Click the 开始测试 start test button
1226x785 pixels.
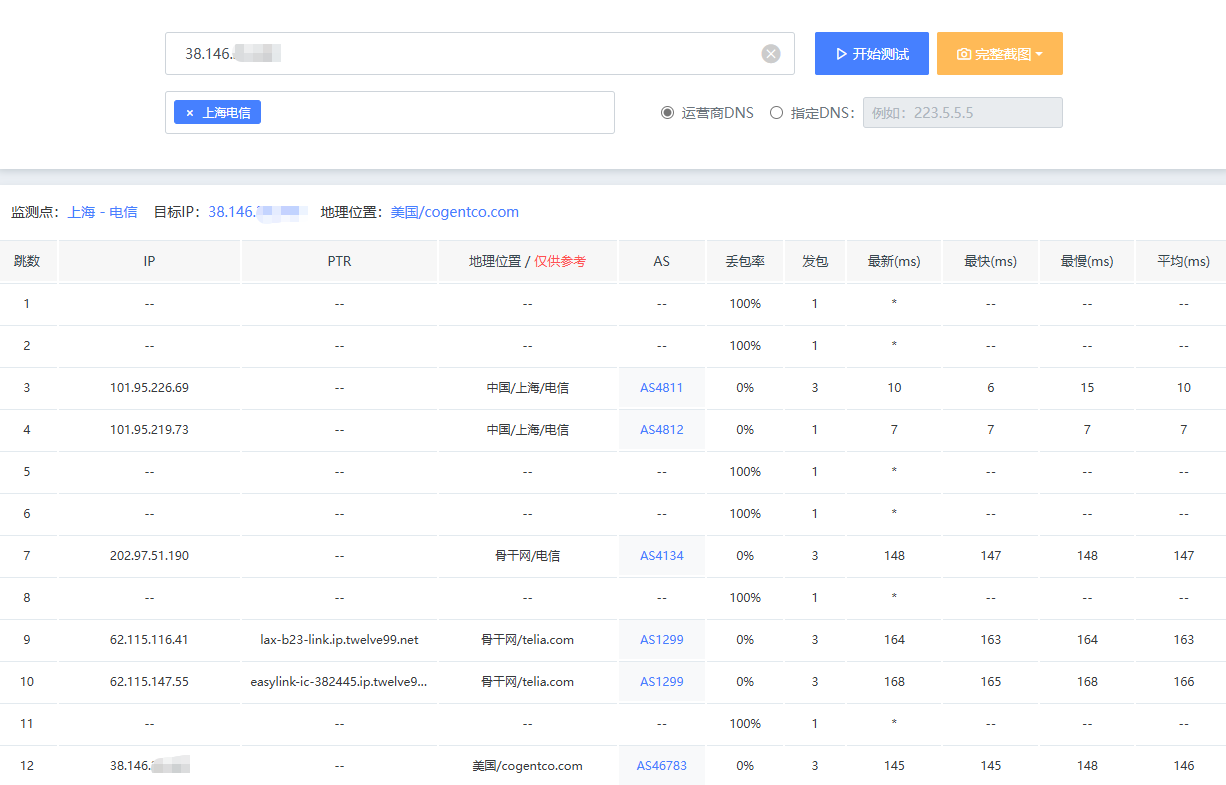[871, 54]
